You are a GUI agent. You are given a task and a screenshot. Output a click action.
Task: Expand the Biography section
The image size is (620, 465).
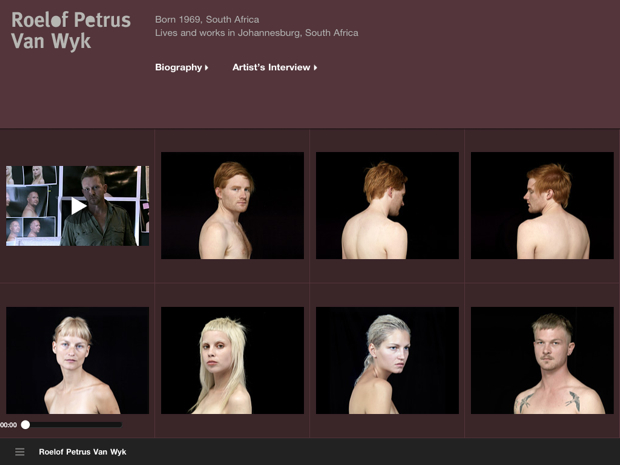(181, 67)
